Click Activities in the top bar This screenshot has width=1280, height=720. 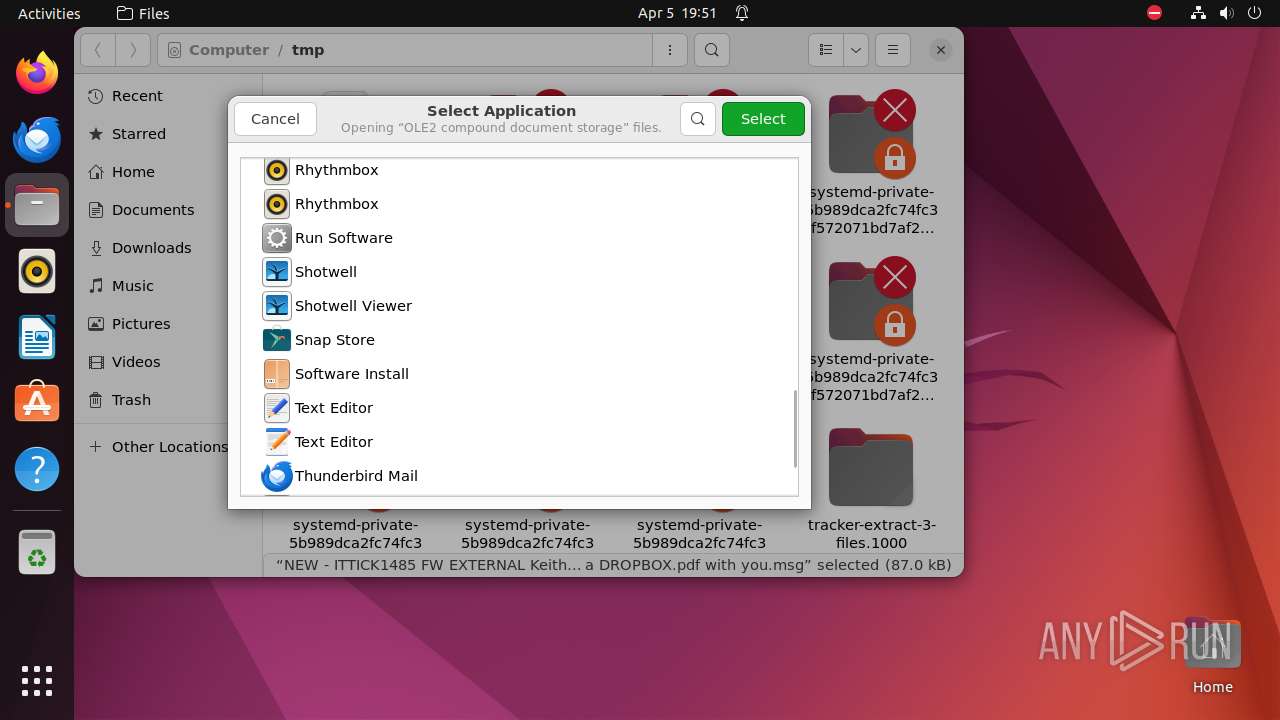coord(49,13)
